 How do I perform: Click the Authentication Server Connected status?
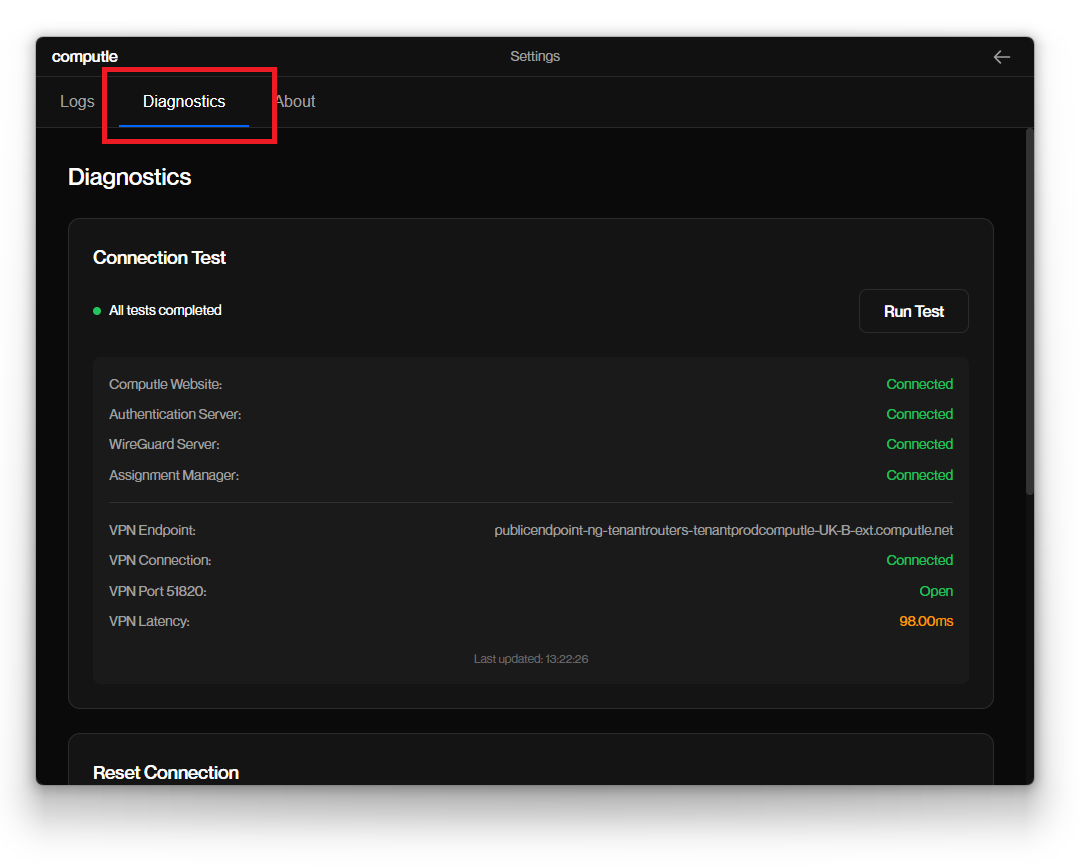[919, 414]
